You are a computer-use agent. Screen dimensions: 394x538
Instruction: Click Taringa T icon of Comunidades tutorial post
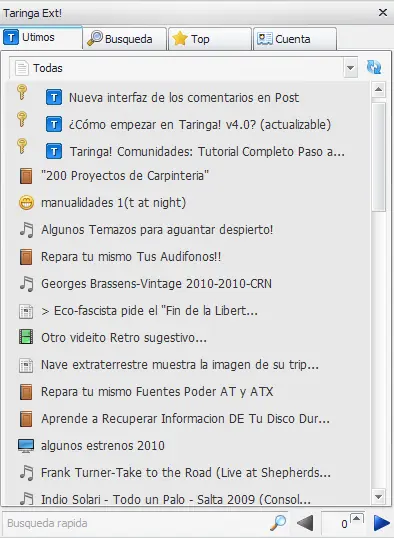click(x=54, y=151)
